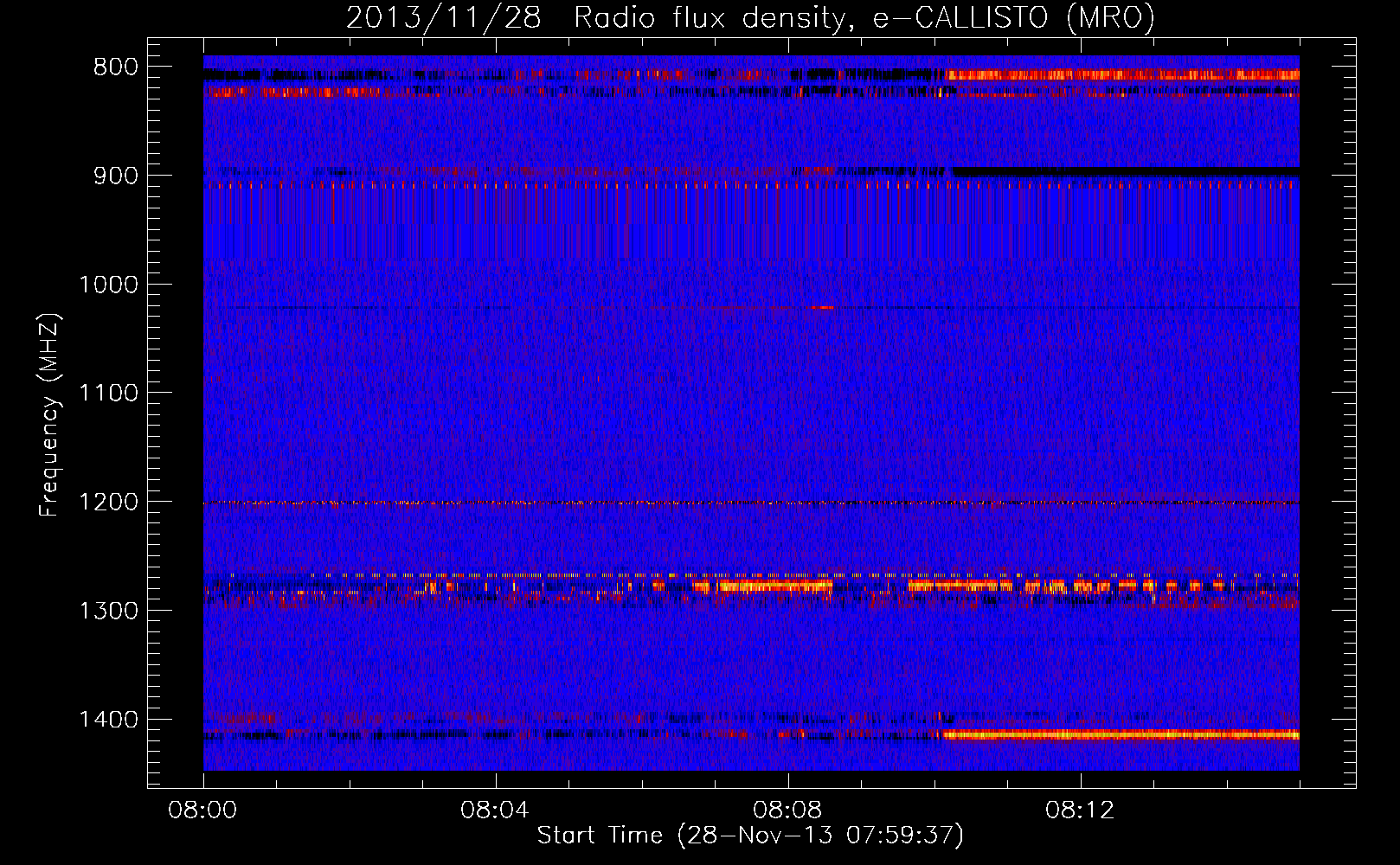Click the black band just below 900 MHz
The width and height of the screenshot is (1400, 865).
coord(1126,172)
